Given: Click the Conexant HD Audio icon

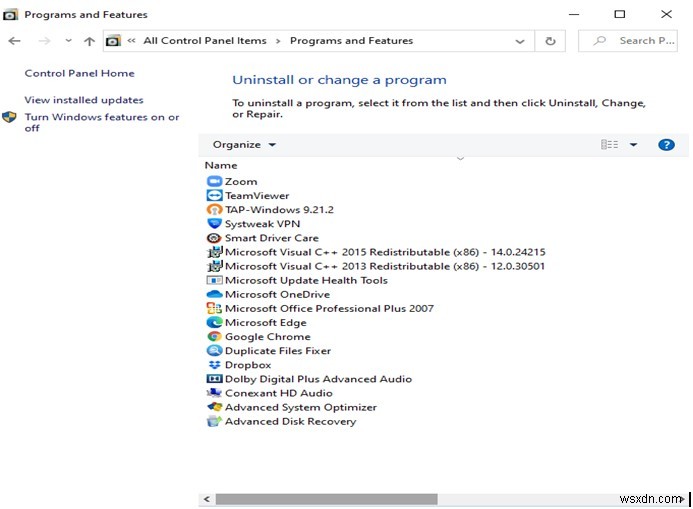Looking at the screenshot, I should coord(214,393).
